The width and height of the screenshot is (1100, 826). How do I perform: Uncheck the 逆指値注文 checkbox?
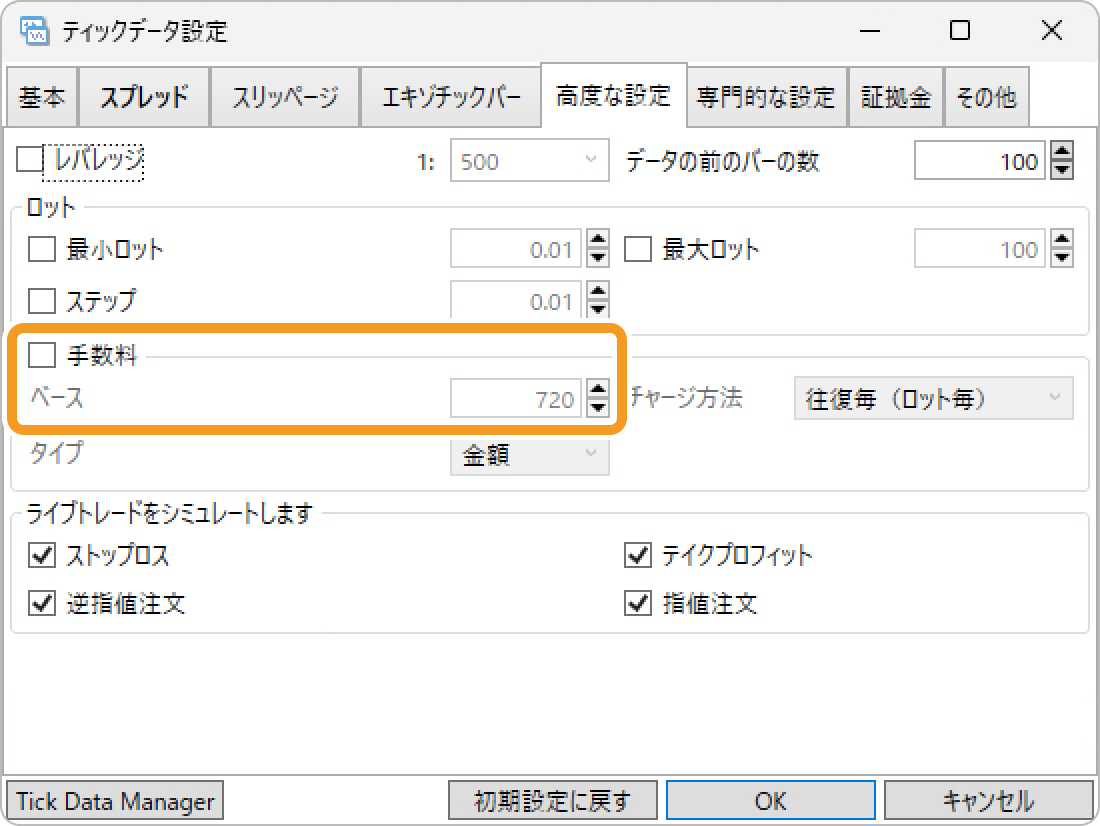point(41,603)
